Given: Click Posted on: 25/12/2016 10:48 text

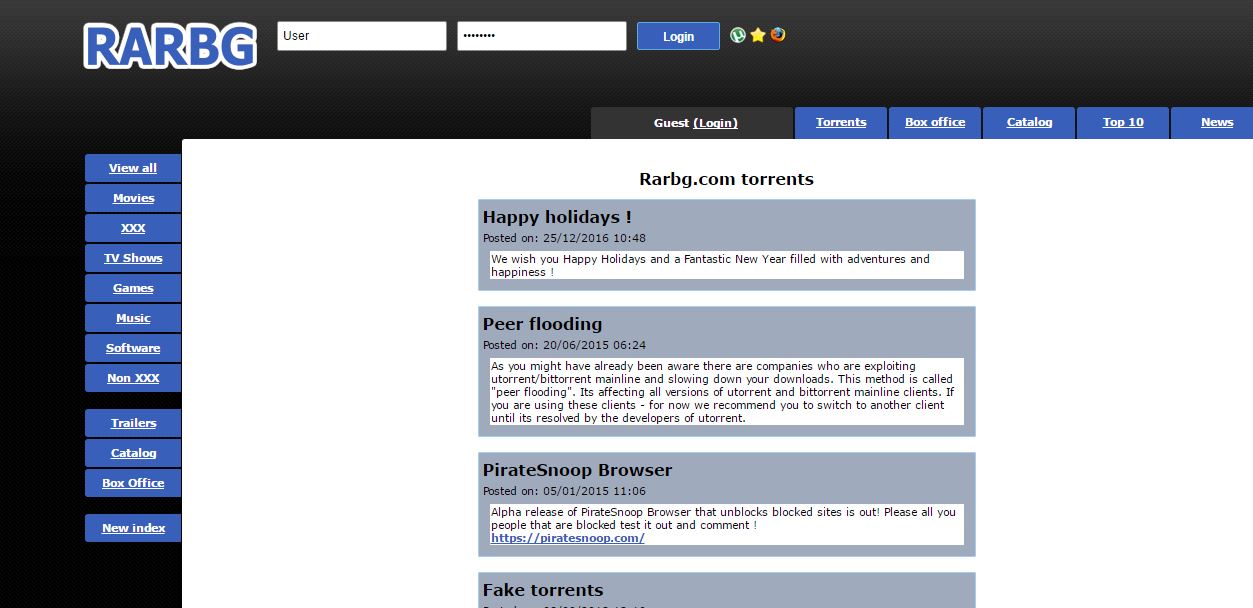Looking at the screenshot, I should click(x=564, y=239).
